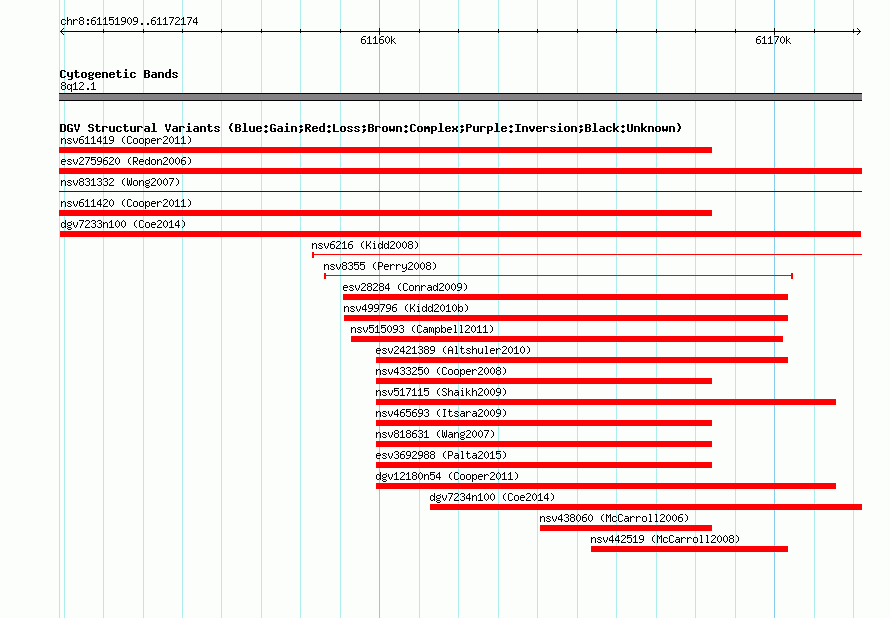
Task: Click the left arrow of the ruler
Action: [x=62, y=31]
